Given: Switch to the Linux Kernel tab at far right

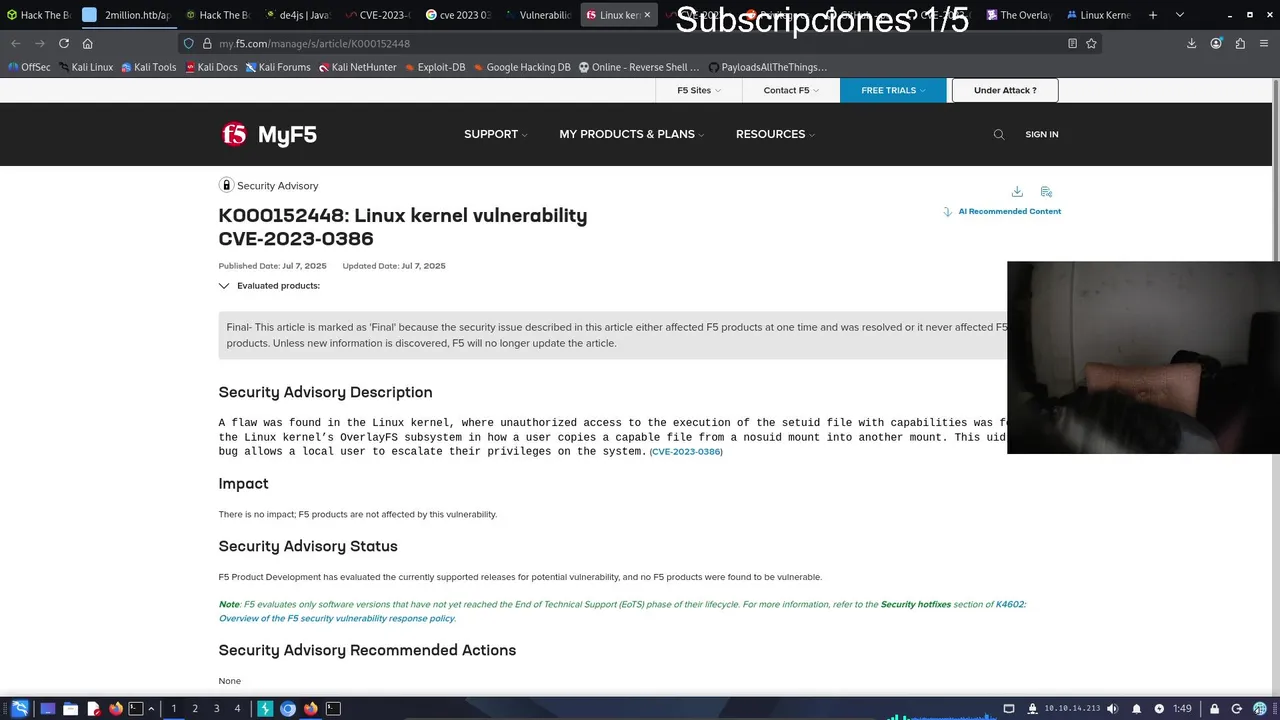Looking at the screenshot, I should [x=1098, y=15].
